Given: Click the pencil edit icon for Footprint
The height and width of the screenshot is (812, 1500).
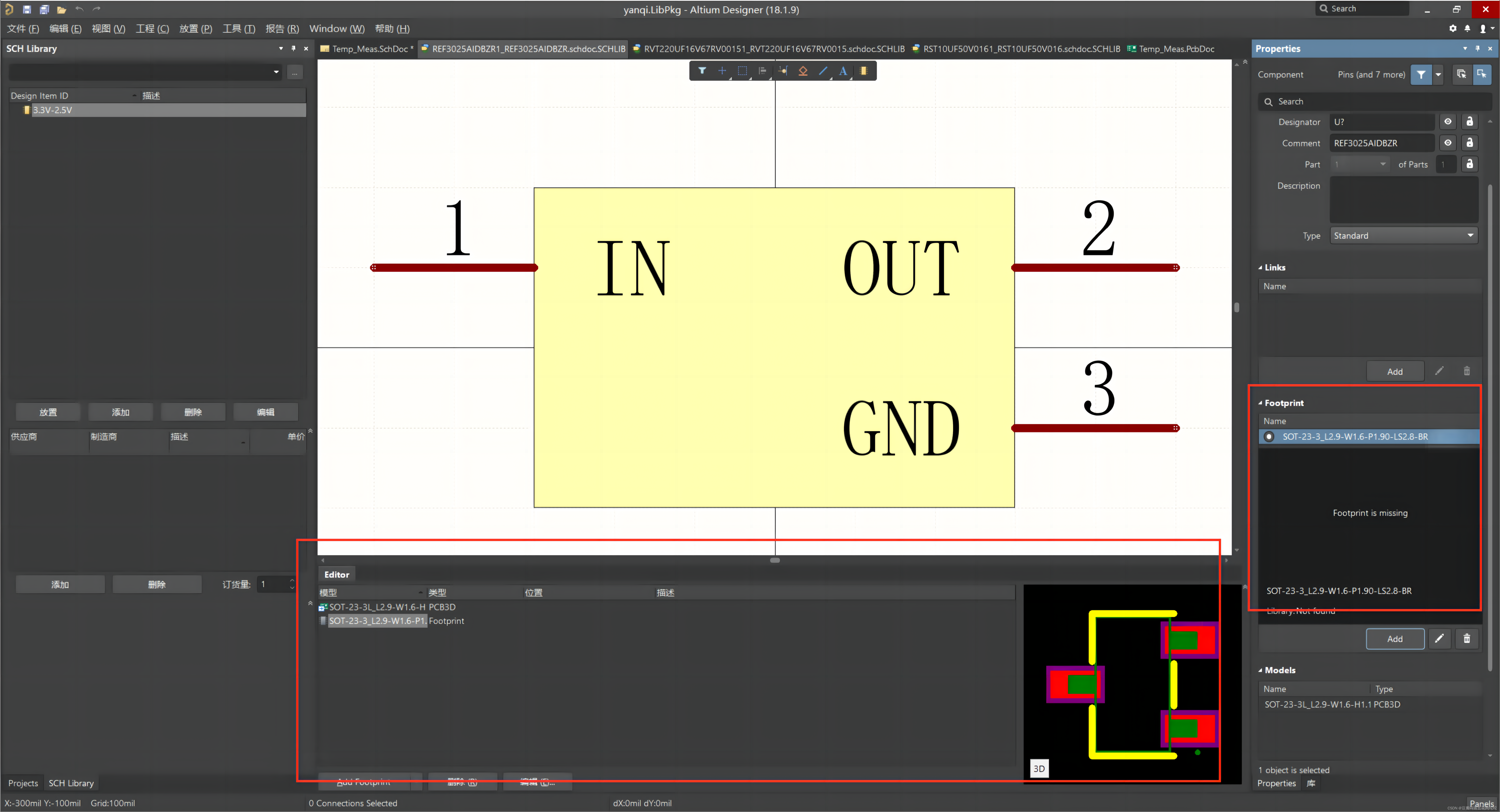Looking at the screenshot, I should point(1439,638).
